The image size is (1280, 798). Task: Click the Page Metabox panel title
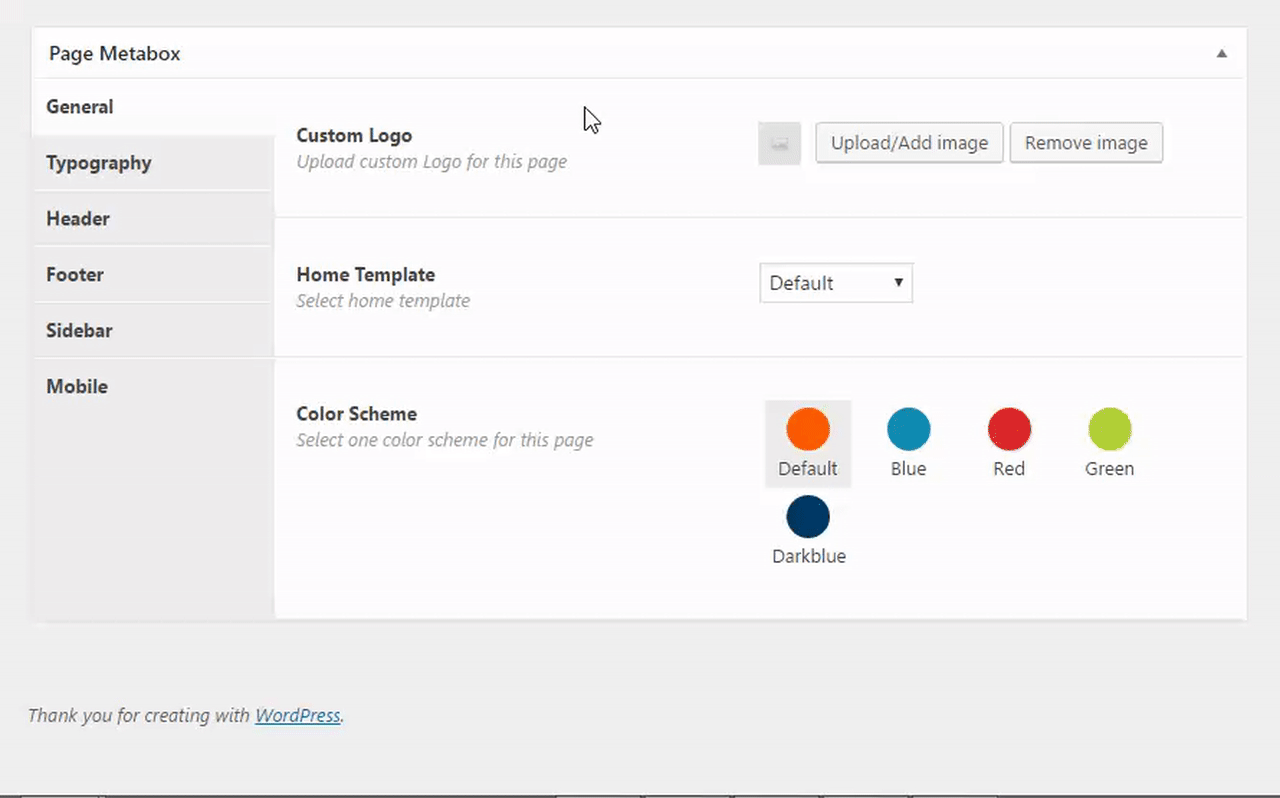[x=114, y=54]
